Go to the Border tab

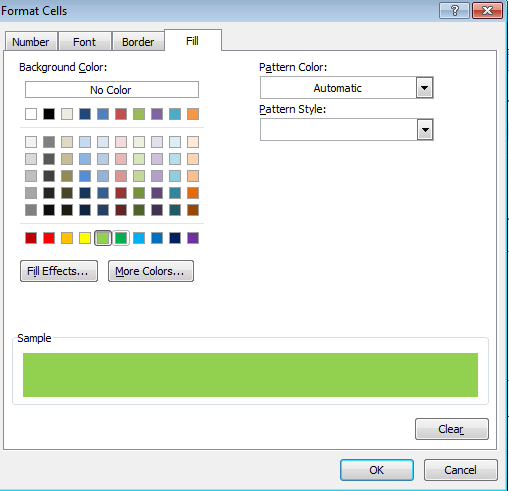pyautogui.click(x=138, y=42)
